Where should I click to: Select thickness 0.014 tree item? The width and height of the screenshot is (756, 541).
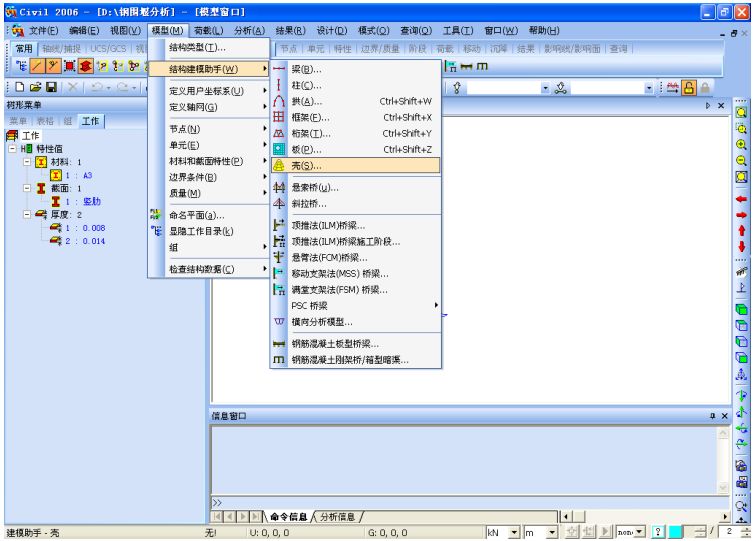click(94, 241)
